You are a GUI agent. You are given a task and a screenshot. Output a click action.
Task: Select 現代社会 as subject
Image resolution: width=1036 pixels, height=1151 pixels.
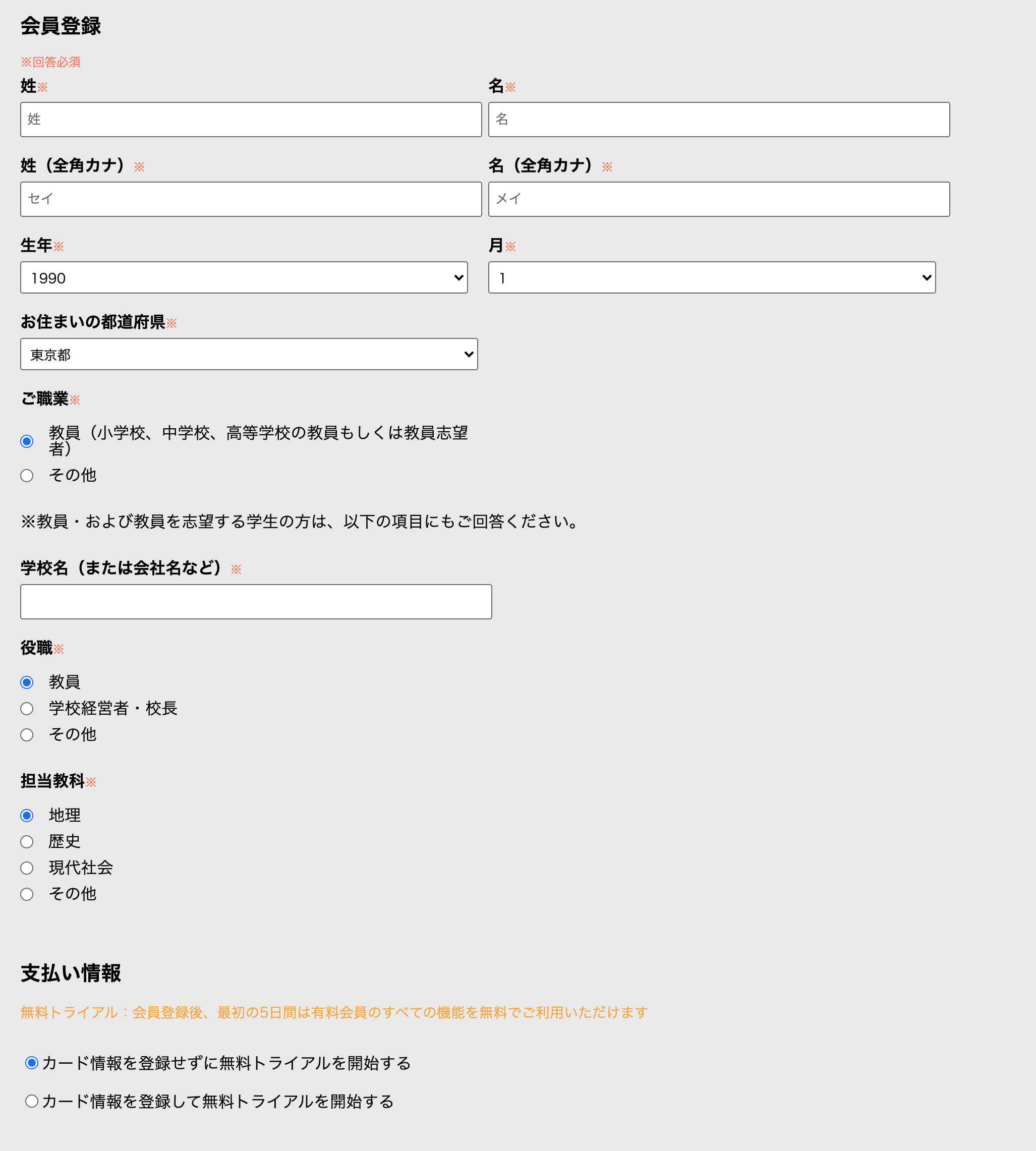[27, 868]
